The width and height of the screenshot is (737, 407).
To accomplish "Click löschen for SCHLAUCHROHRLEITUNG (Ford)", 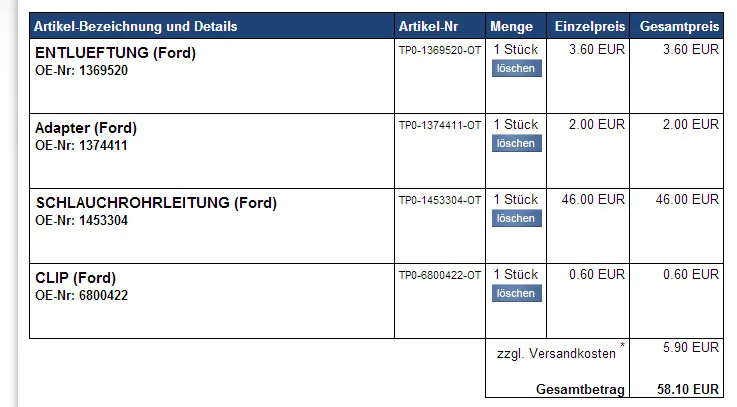I will click(x=516, y=218).
